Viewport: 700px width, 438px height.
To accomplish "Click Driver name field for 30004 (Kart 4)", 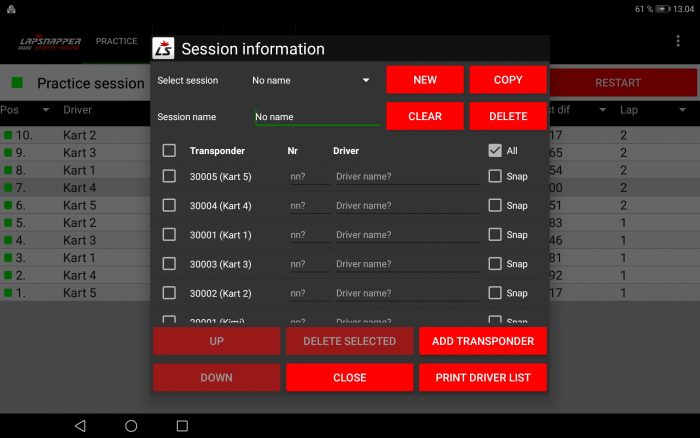I will coord(408,206).
